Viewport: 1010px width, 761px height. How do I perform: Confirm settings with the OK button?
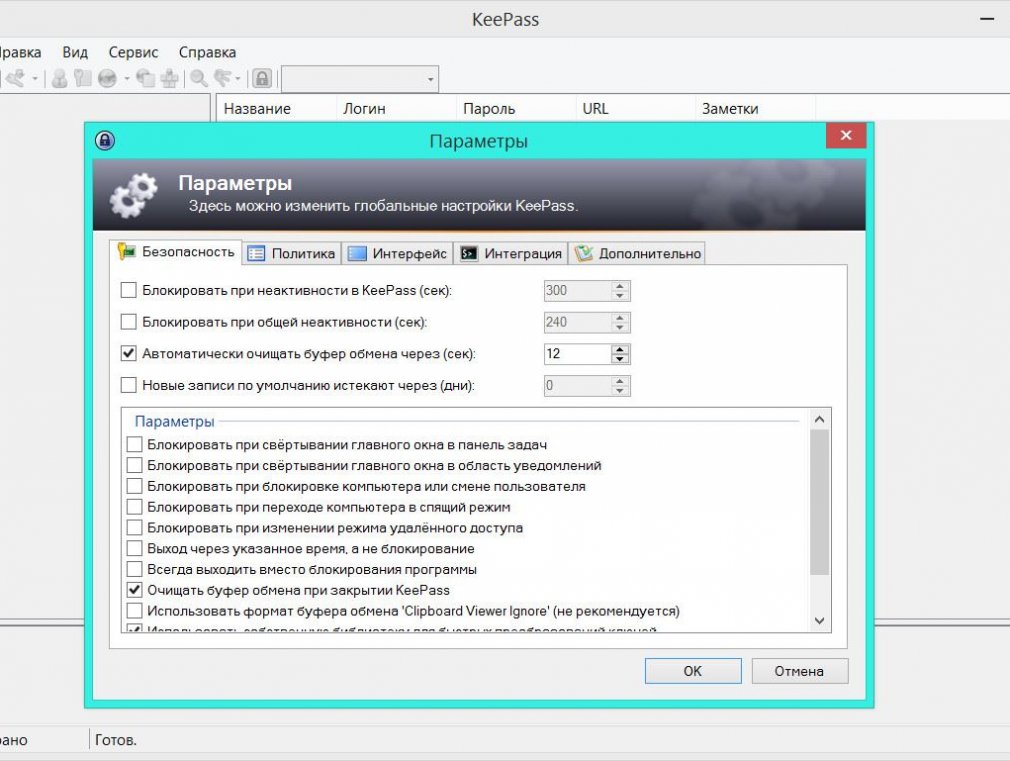click(x=693, y=671)
